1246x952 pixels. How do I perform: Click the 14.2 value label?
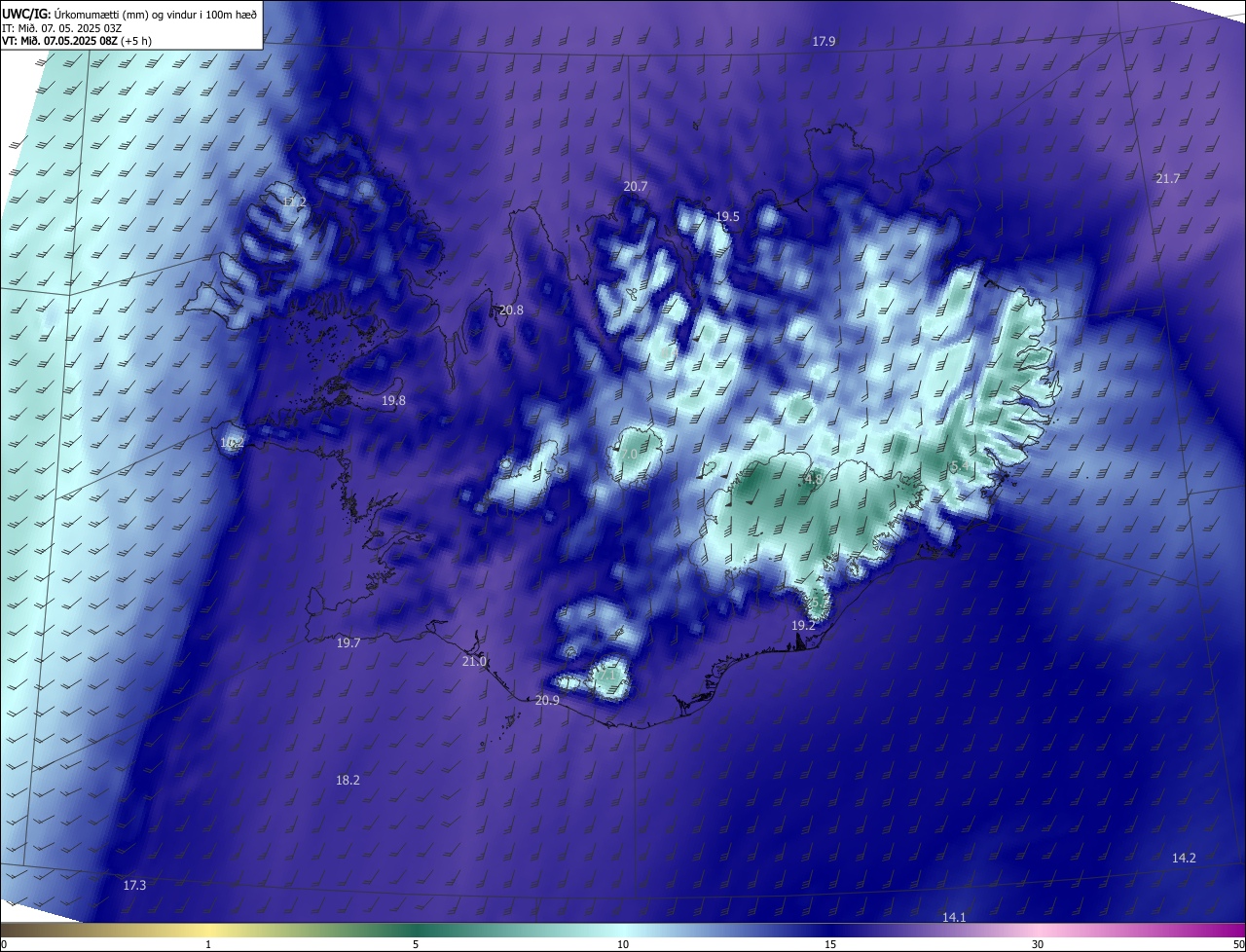tap(1184, 858)
